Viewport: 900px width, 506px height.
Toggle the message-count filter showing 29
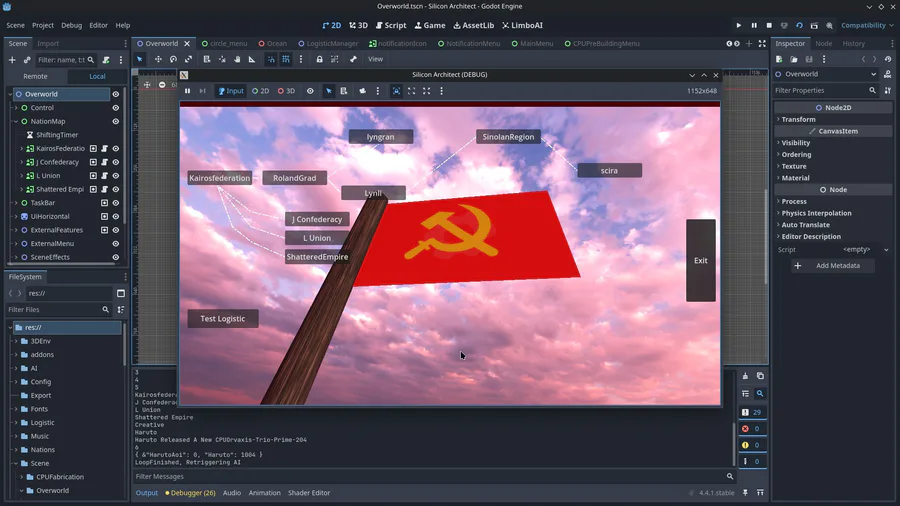point(752,412)
